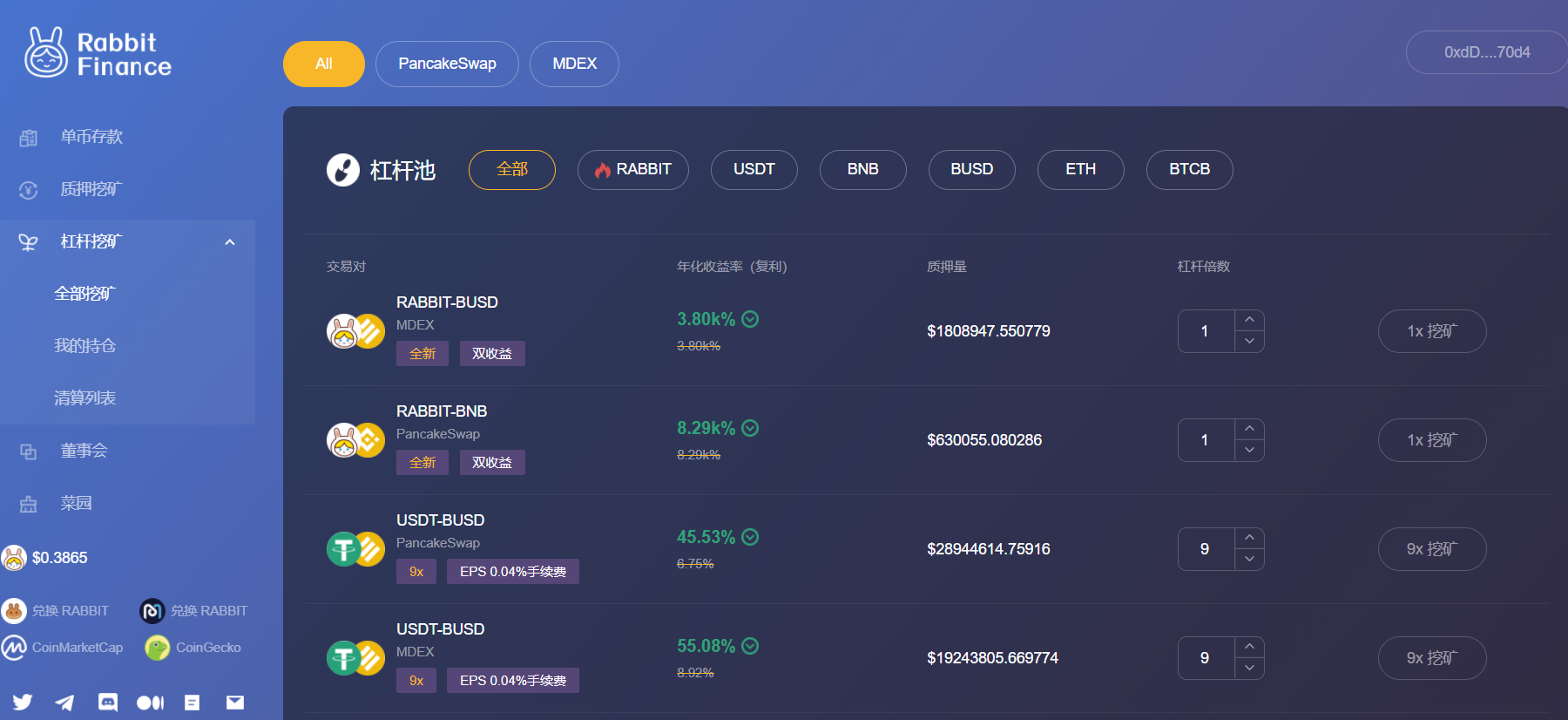Viewport: 1568px width, 720px height.
Task: Click the 杠杆池 header icon
Action: pos(343,170)
